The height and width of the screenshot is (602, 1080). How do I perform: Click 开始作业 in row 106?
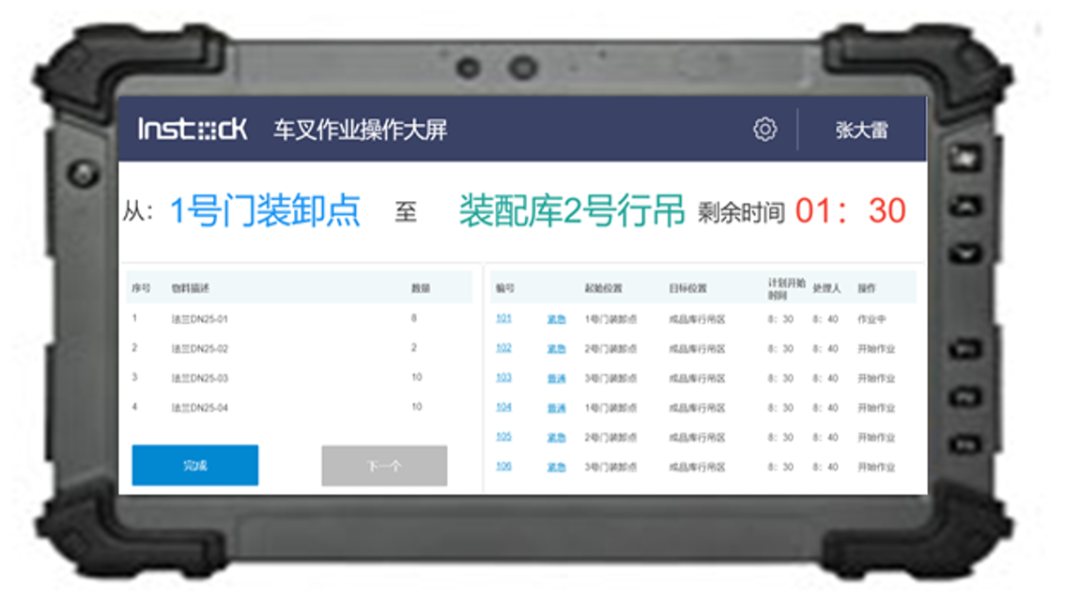[x=875, y=468]
